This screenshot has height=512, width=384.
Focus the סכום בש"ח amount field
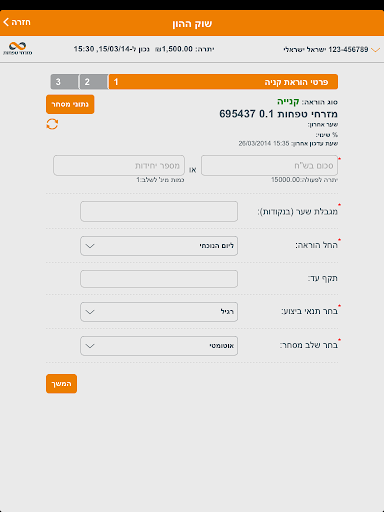tap(269, 165)
